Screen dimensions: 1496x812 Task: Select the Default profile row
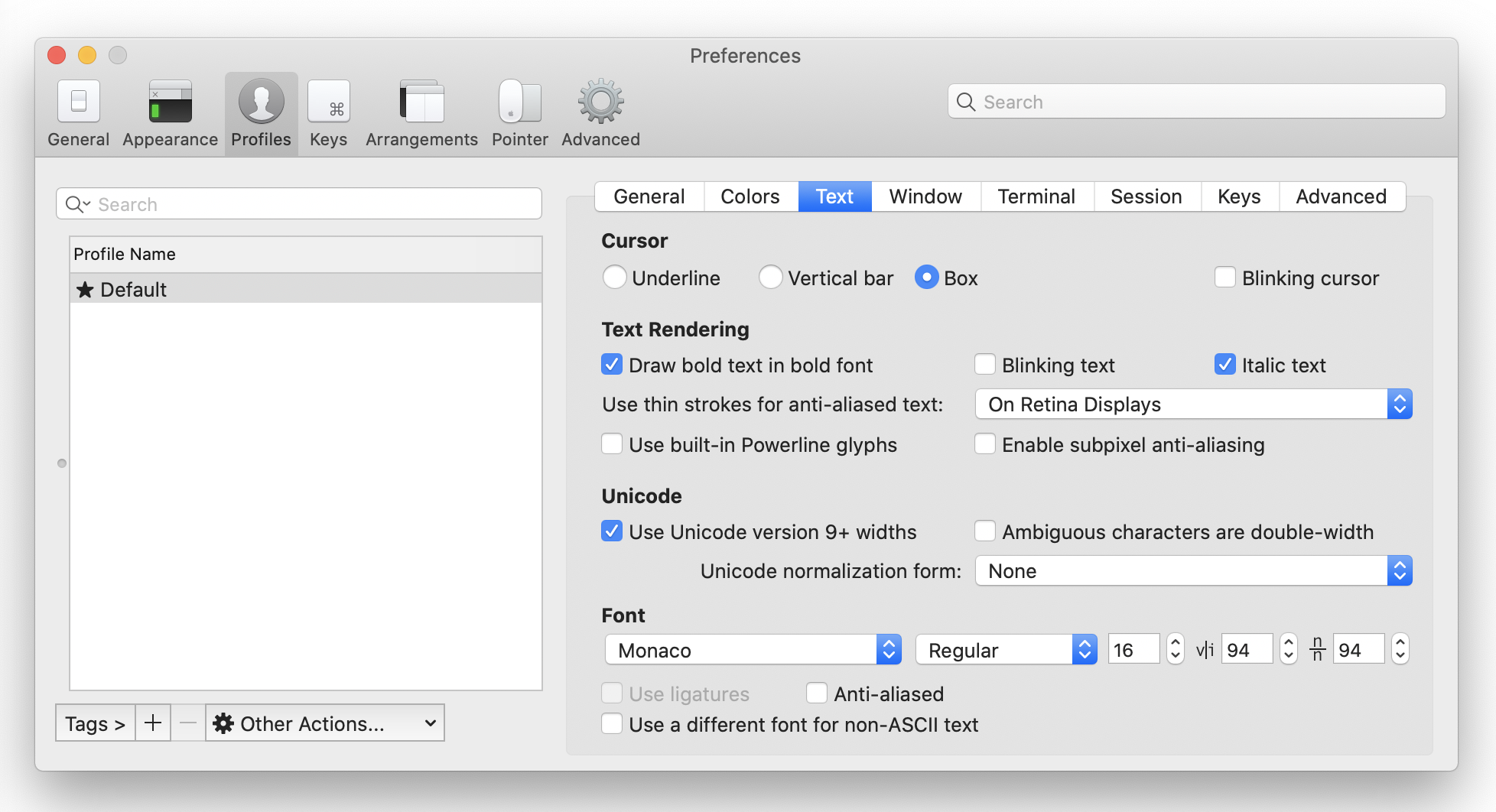point(229,289)
